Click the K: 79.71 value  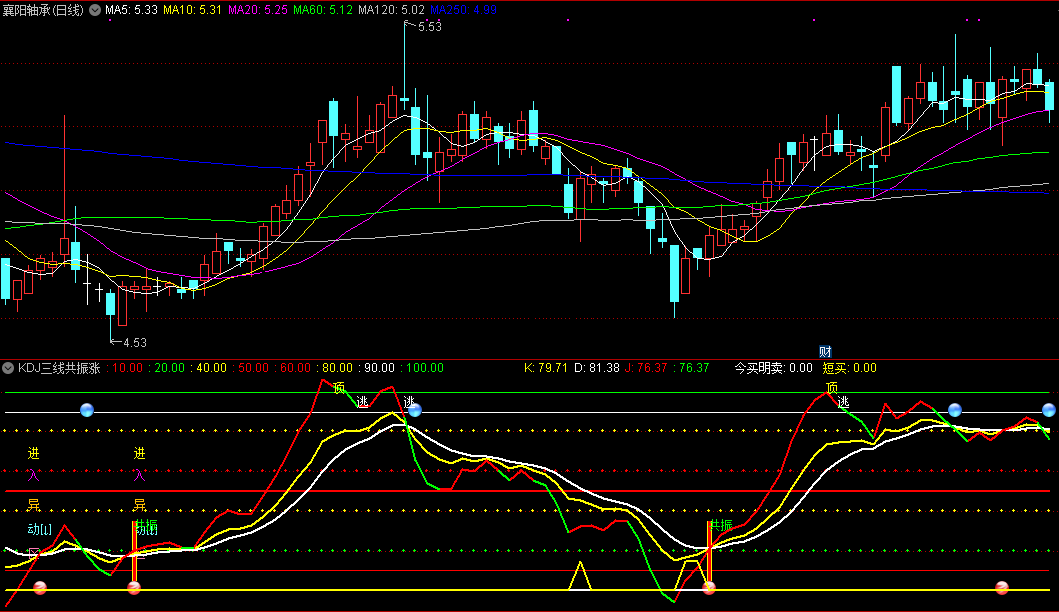546,368
